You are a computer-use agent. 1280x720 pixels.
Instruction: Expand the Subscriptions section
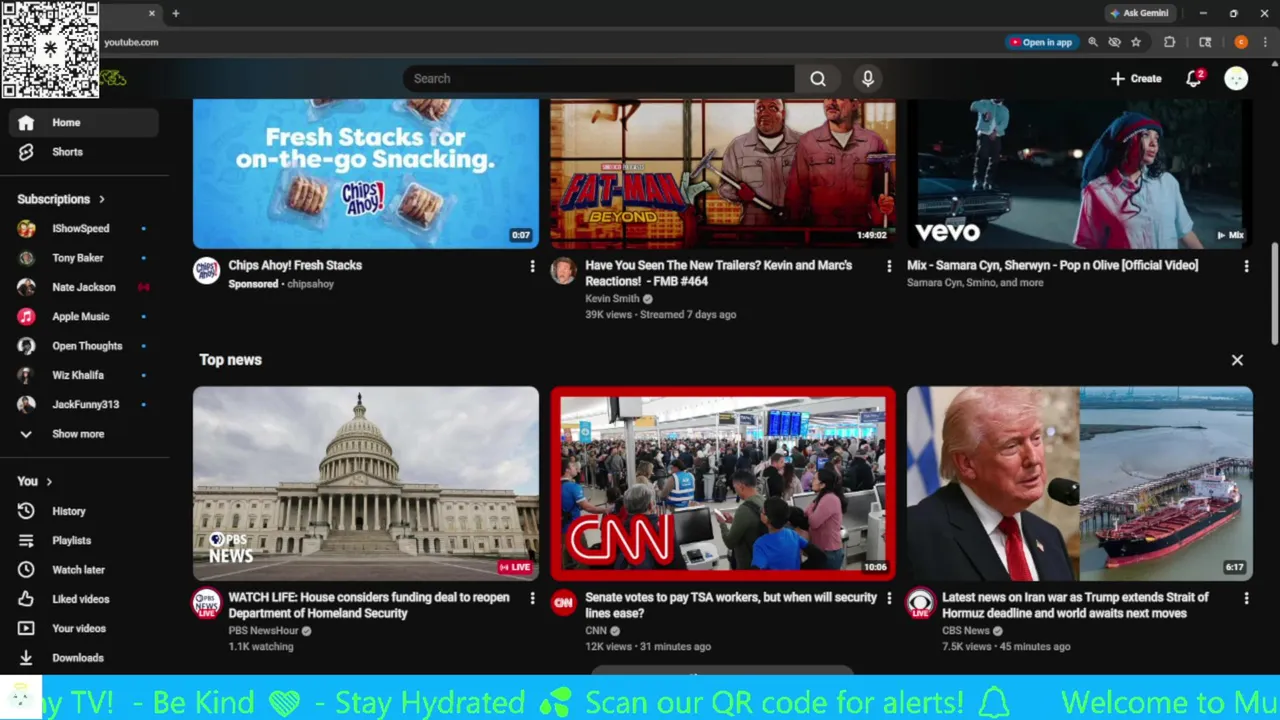61,199
